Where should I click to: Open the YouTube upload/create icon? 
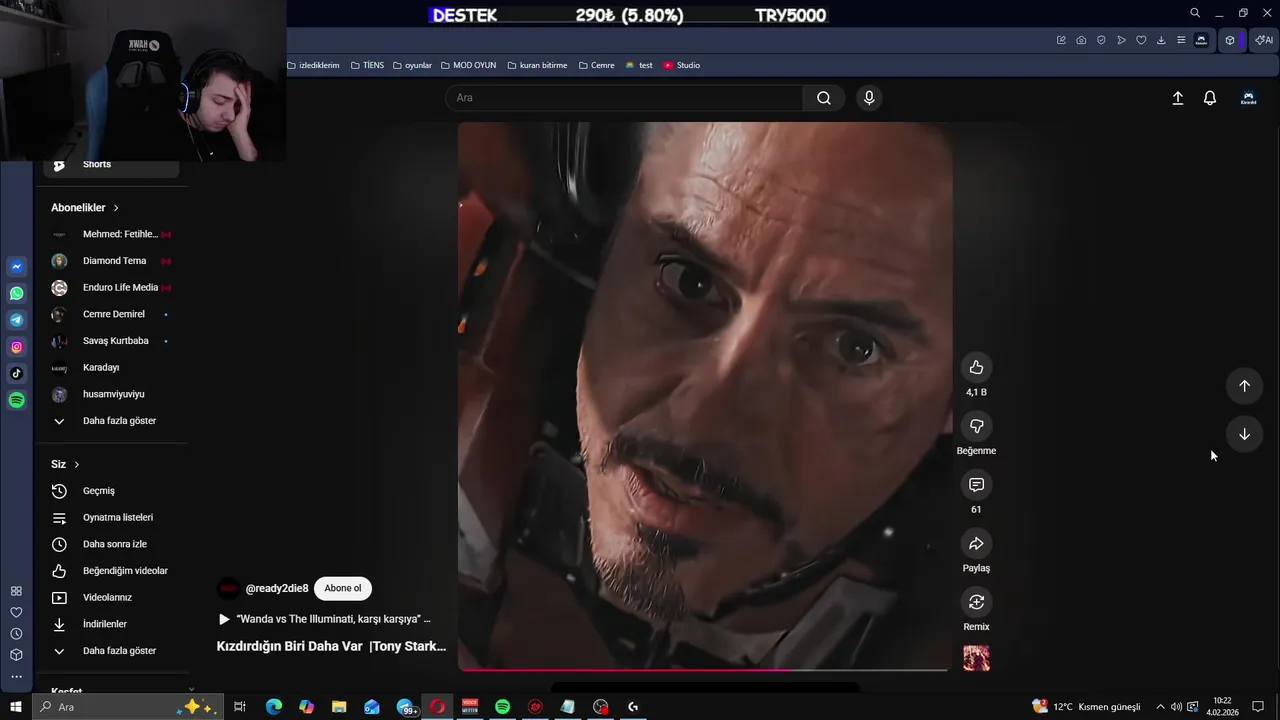pyautogui.click(x=1178, y=98)
